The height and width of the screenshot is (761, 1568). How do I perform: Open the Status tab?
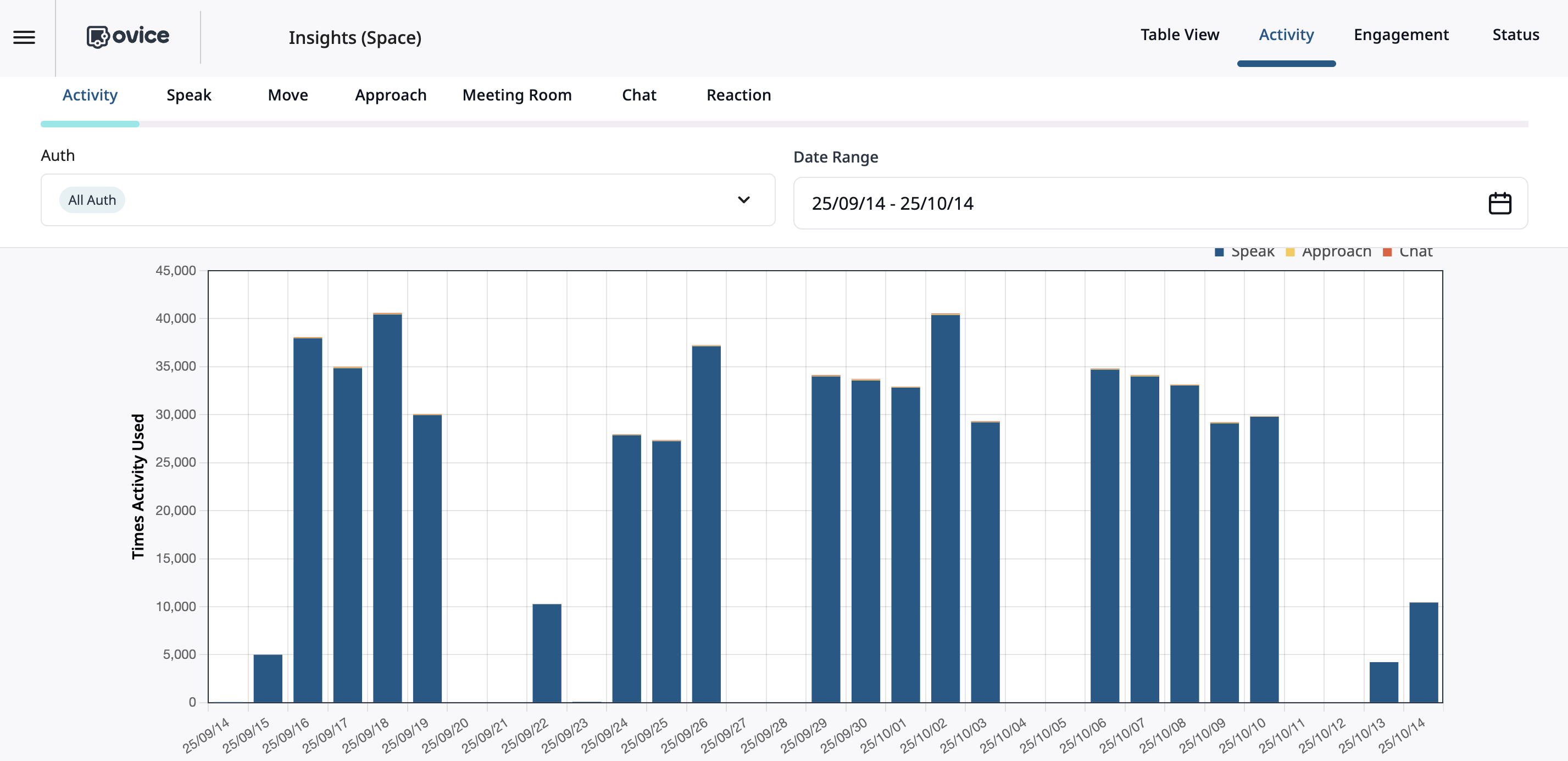tap(1515, 35)
